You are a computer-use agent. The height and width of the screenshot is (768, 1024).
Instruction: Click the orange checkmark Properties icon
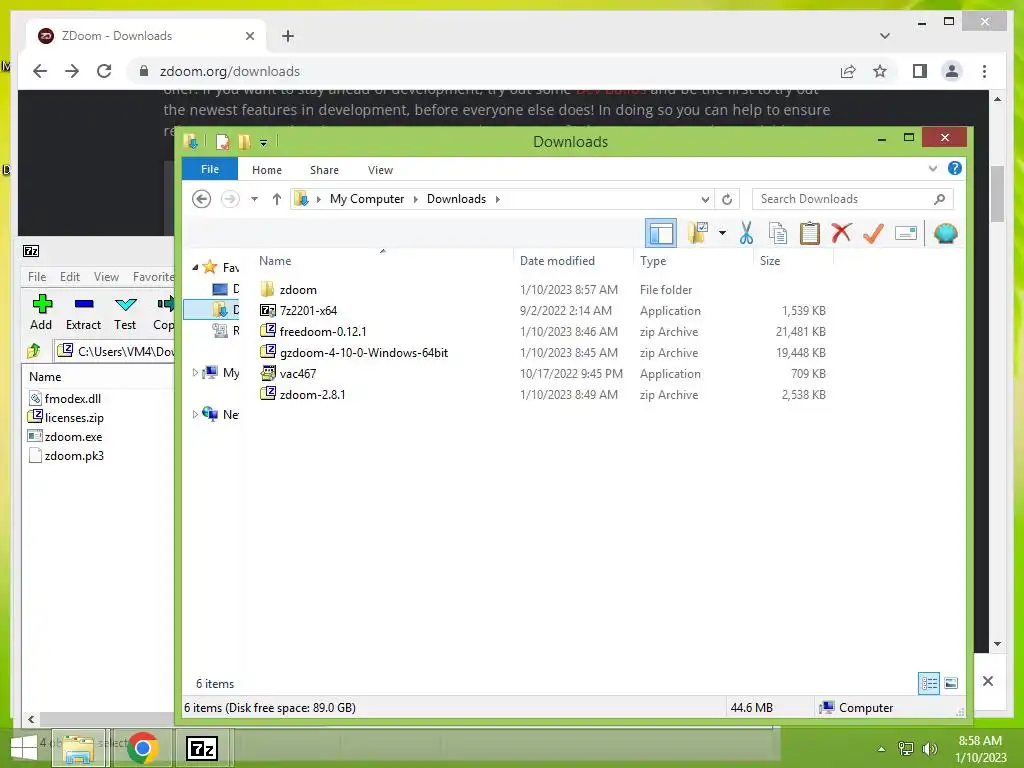click(873, 232)
